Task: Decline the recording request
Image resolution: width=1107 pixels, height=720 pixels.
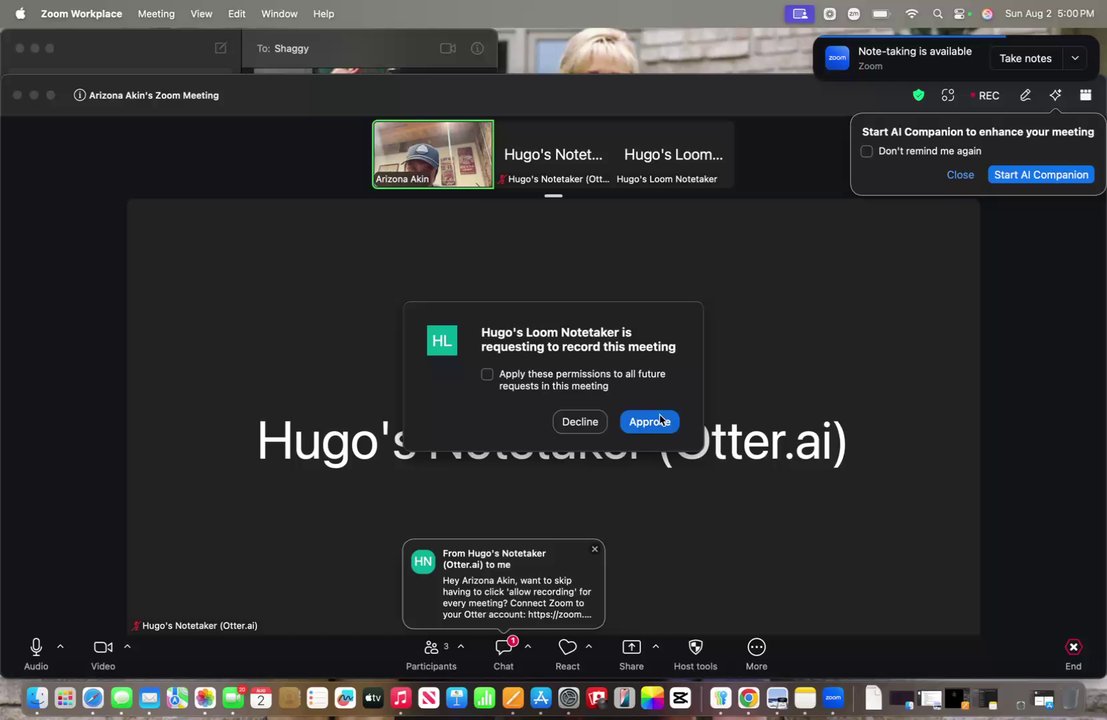Action: tap(580, 421)
